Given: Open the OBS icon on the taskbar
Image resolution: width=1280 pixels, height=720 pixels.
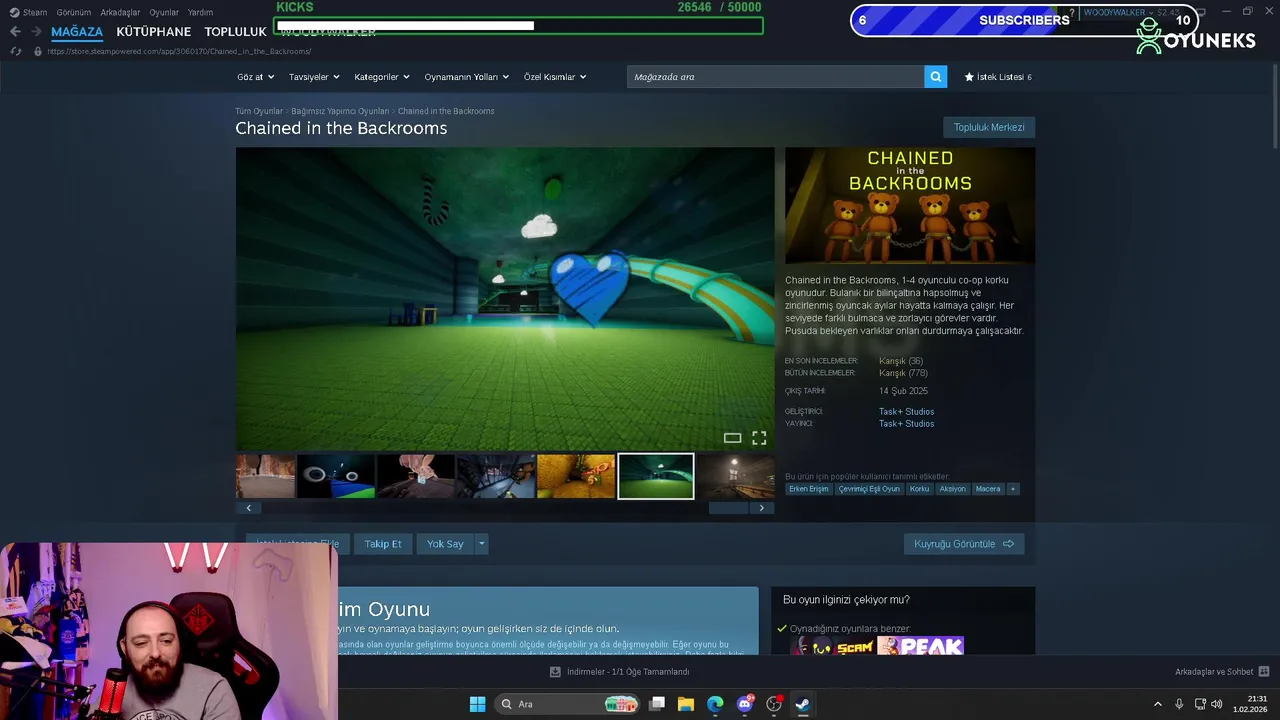Looking at the screenshot, I should (x=773, y=704).
